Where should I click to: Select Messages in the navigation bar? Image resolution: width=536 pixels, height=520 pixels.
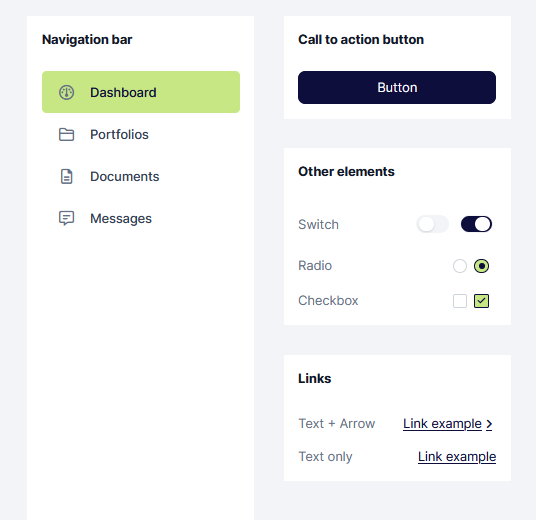pyautogui.click(x=141, y=218)
